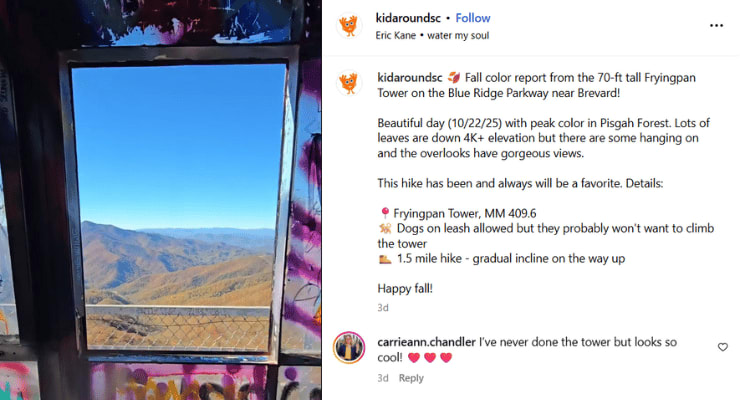Open the kidaroundsc username in the header
The height and width of the screenshot is (400, 740).
click(x=408, y=18)
